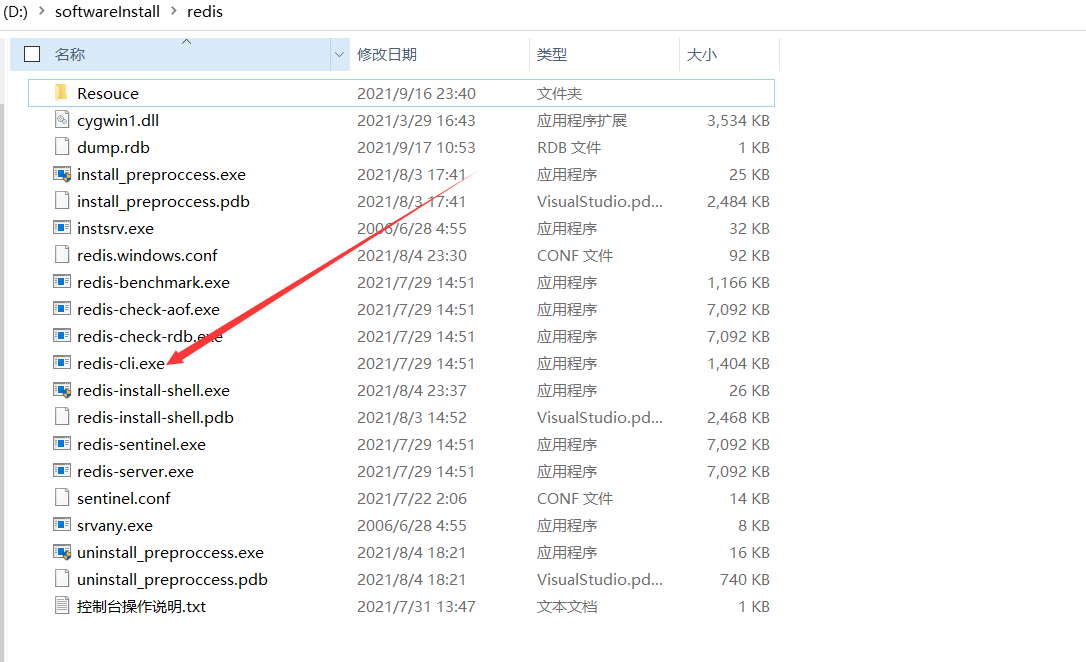The image size is (1086, 662).
Task: Select the file name redis-sentinel.exe
Action: point(141,445)
